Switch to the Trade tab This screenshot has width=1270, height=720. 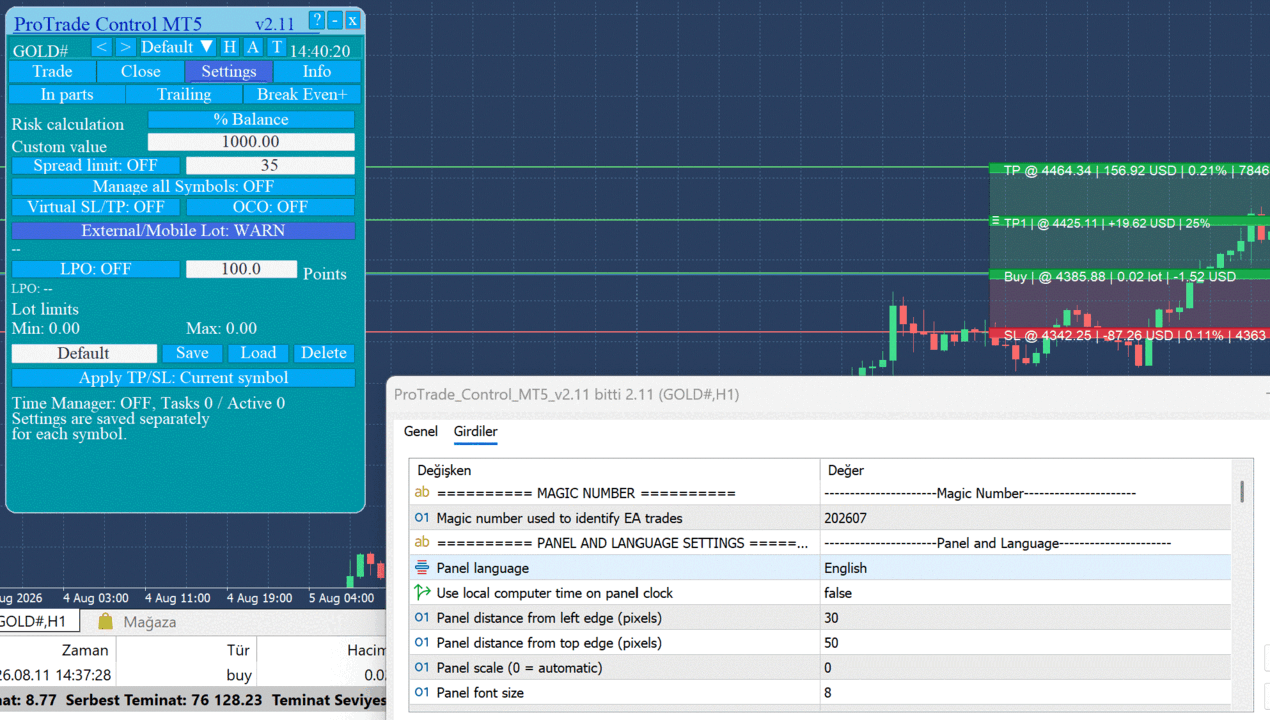(52, 71)
